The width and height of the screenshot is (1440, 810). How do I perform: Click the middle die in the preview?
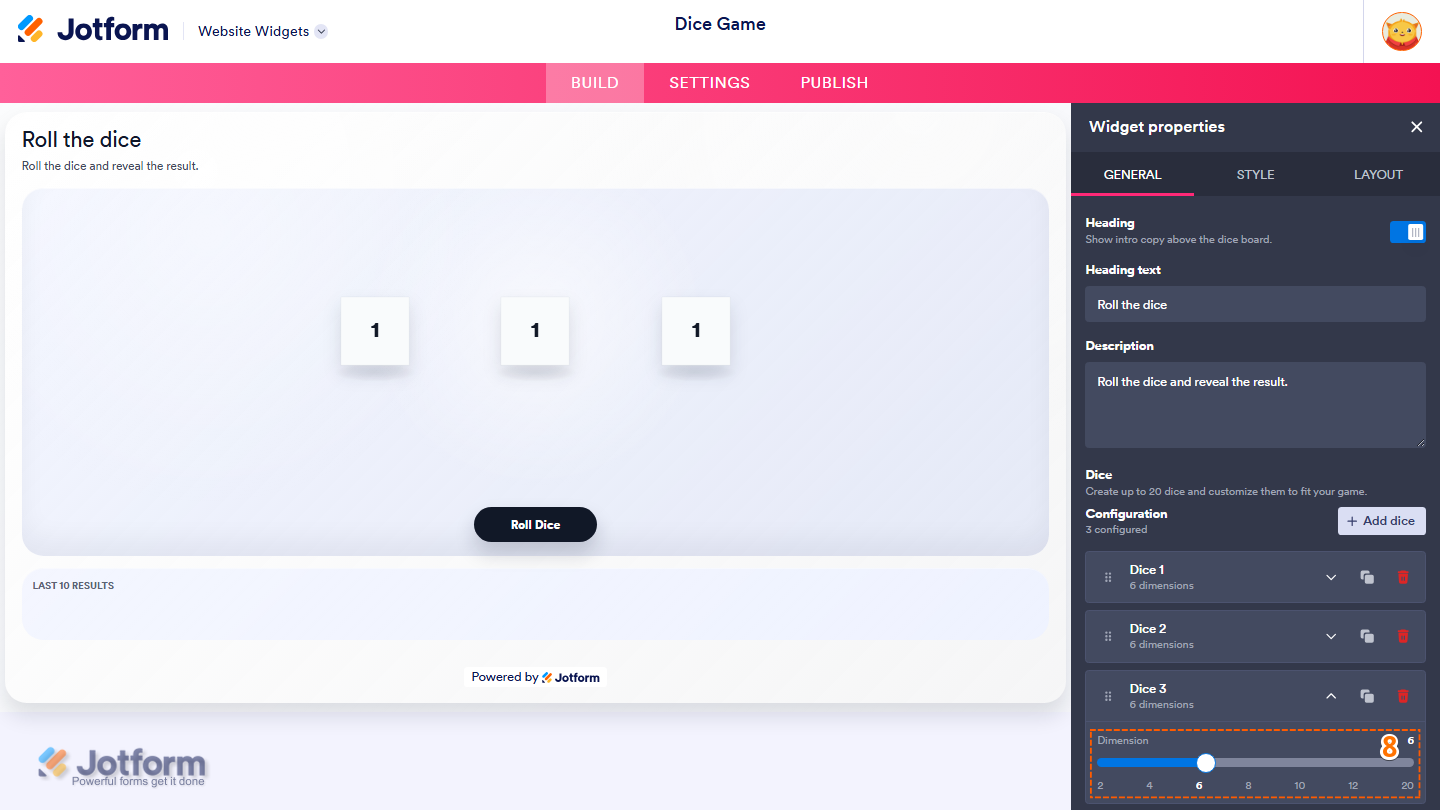pyautogui.click(x=535, y=331)
